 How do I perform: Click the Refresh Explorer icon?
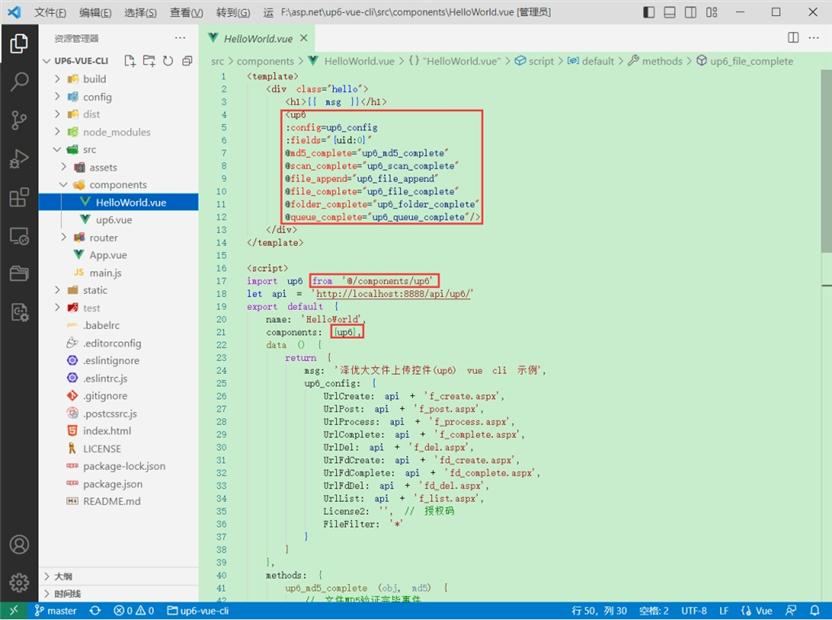click(x=166, y=60)
